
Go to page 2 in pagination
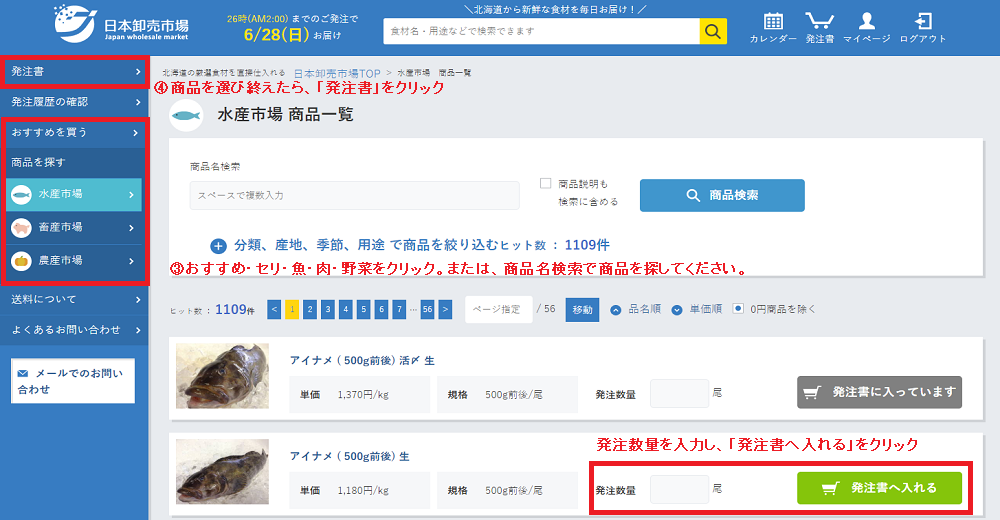pos(310,309)
